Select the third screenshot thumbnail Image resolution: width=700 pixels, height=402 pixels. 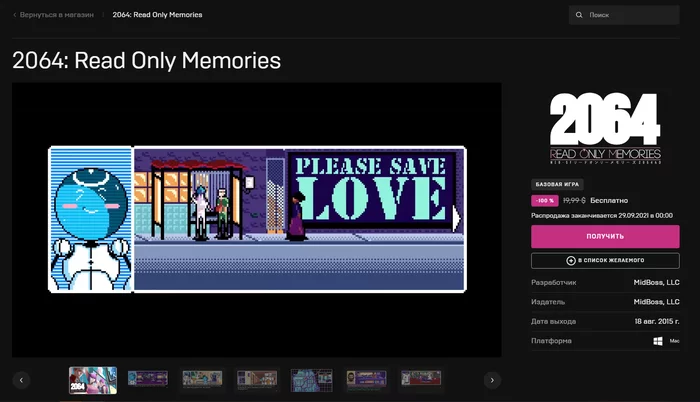pos(202,378)
